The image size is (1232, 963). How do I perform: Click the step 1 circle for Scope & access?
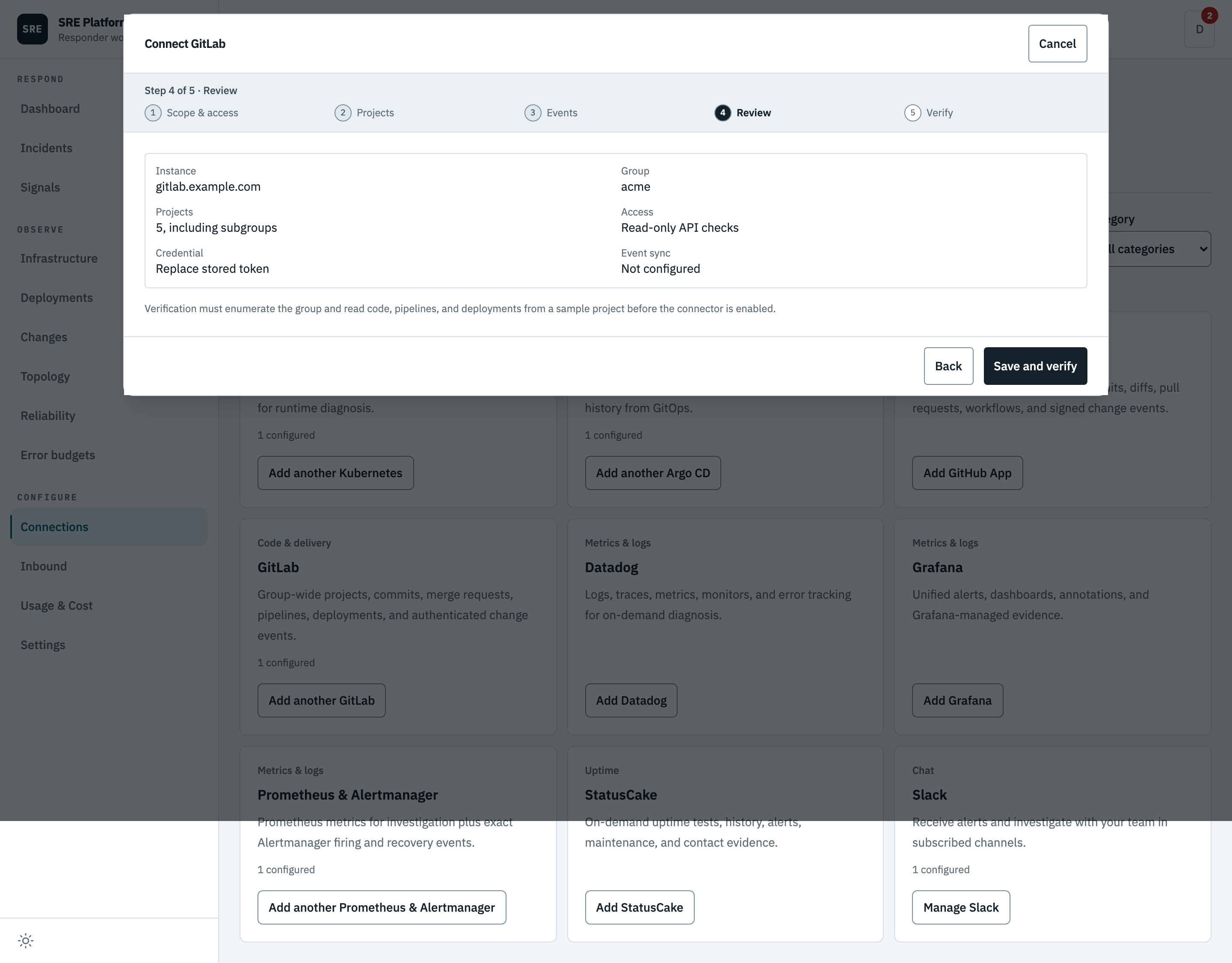point(153,113)
